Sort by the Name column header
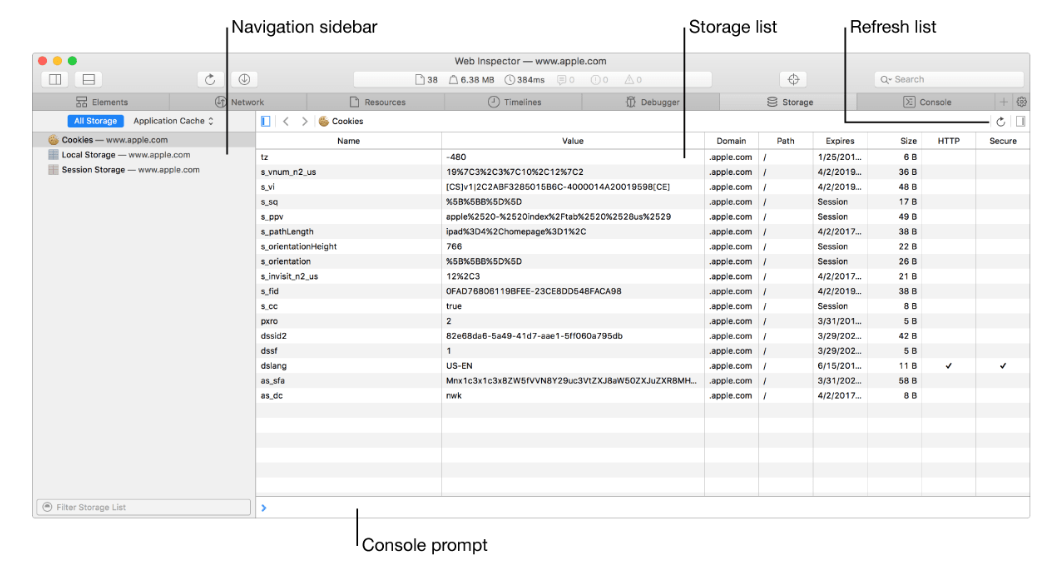The width and height of the screenshot is (1062, 567). tap(348, 141)
